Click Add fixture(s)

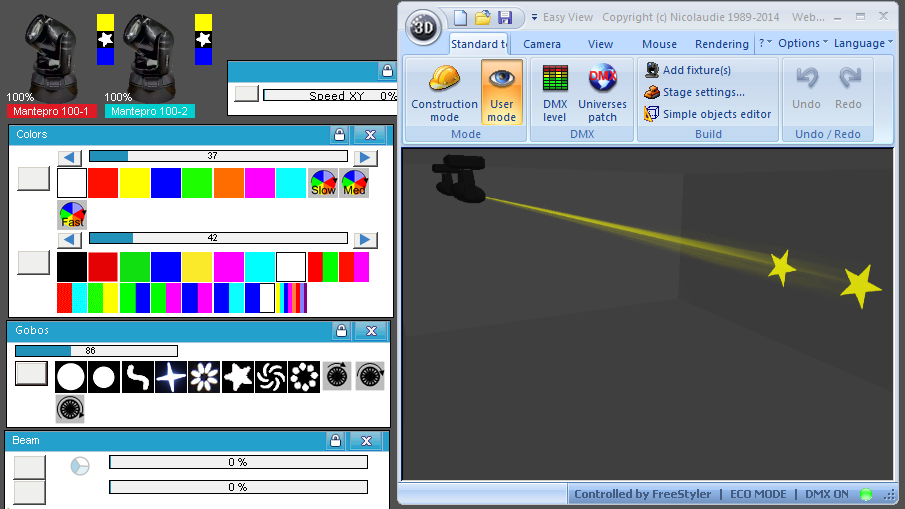tap(688, 70)
